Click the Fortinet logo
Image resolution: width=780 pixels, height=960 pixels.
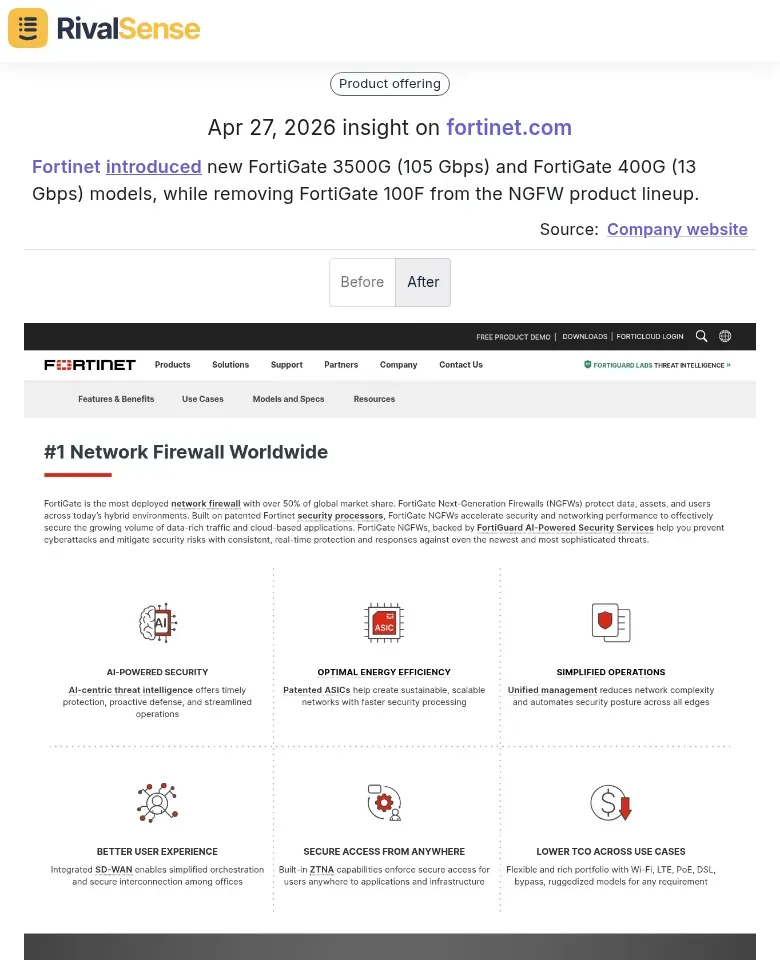coord(89,364)
